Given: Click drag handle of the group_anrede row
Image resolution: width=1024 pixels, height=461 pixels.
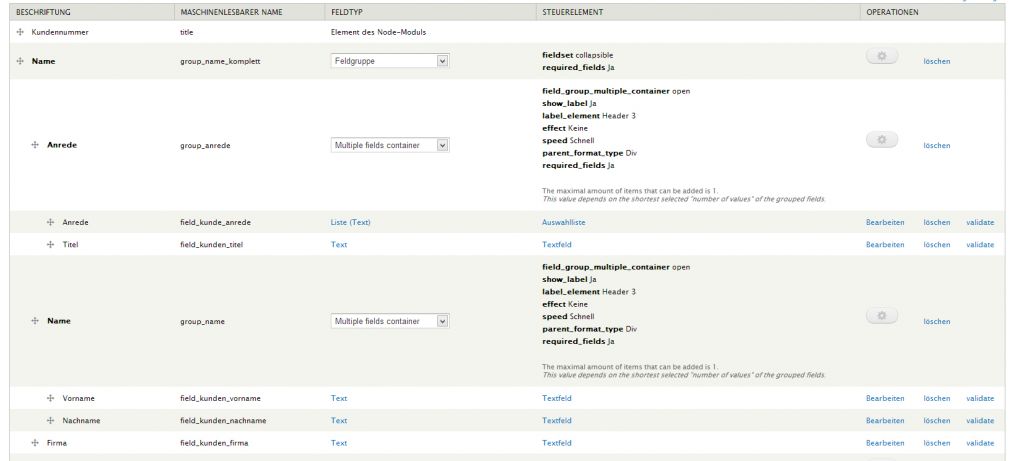Looking at the screenshot, I should tap(36, 145).
